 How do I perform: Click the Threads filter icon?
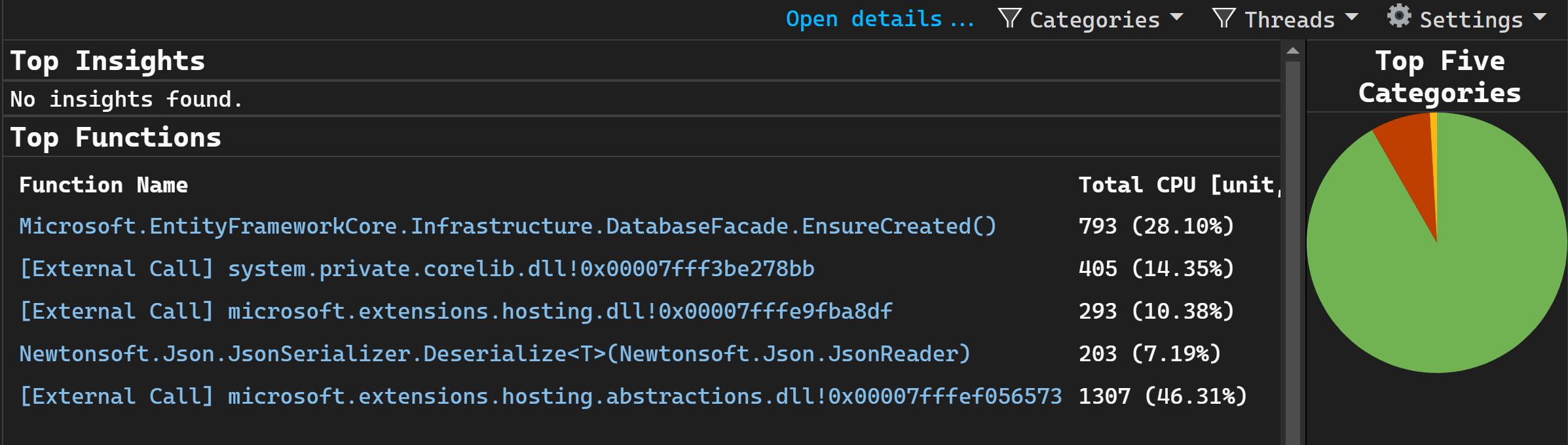[x=1223, y=18]
